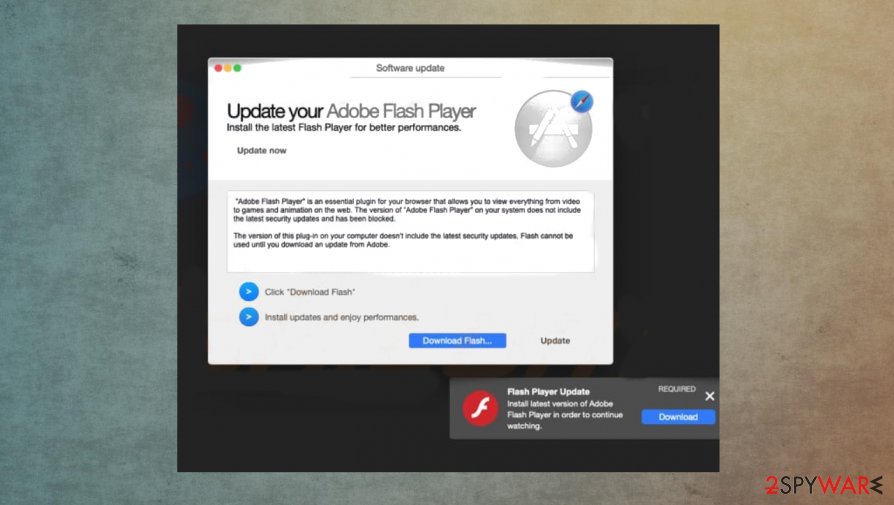Image resolution: width=894 pixels, height=505 pixels.
Task: Click the blue Download Flash... button
Action: click(457, 340)
